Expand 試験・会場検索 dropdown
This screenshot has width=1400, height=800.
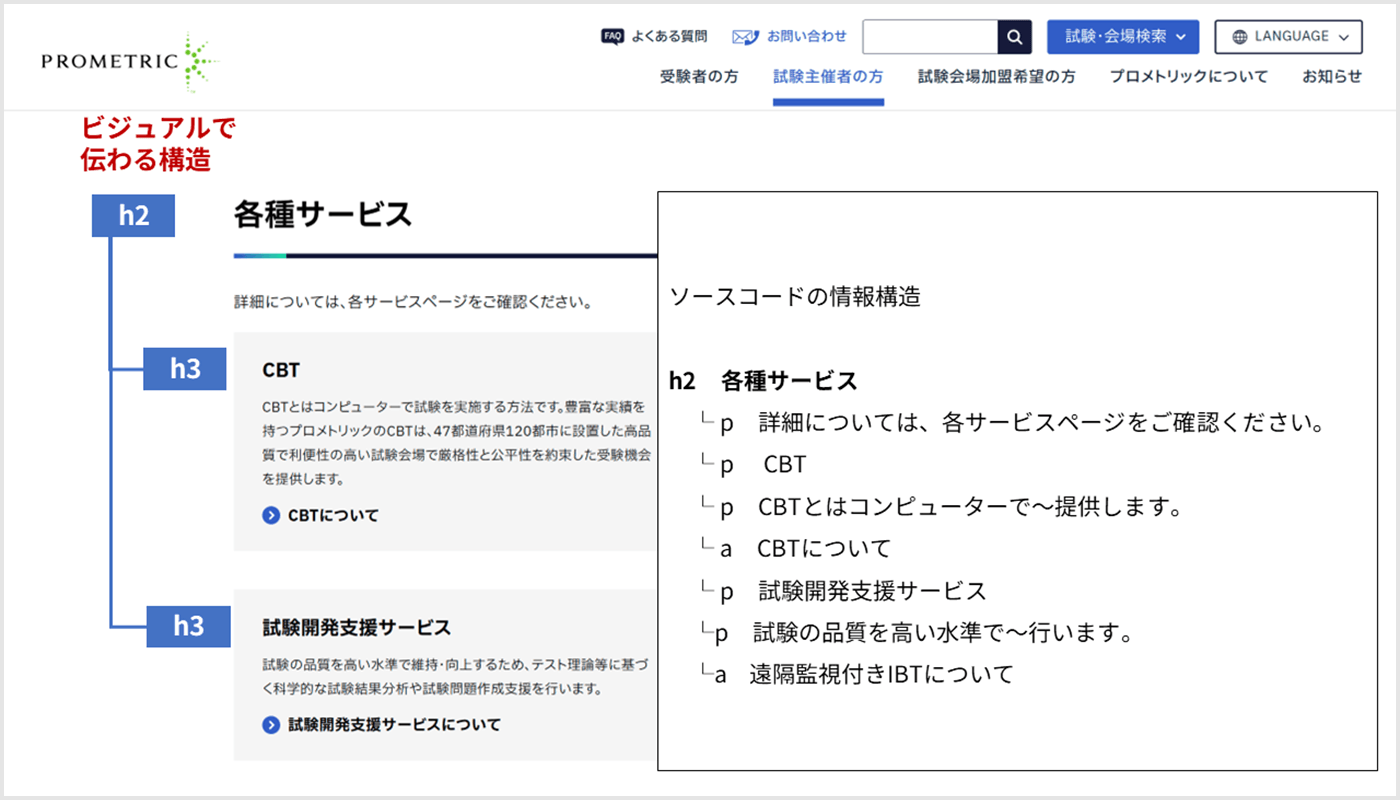coord(1123,37)
